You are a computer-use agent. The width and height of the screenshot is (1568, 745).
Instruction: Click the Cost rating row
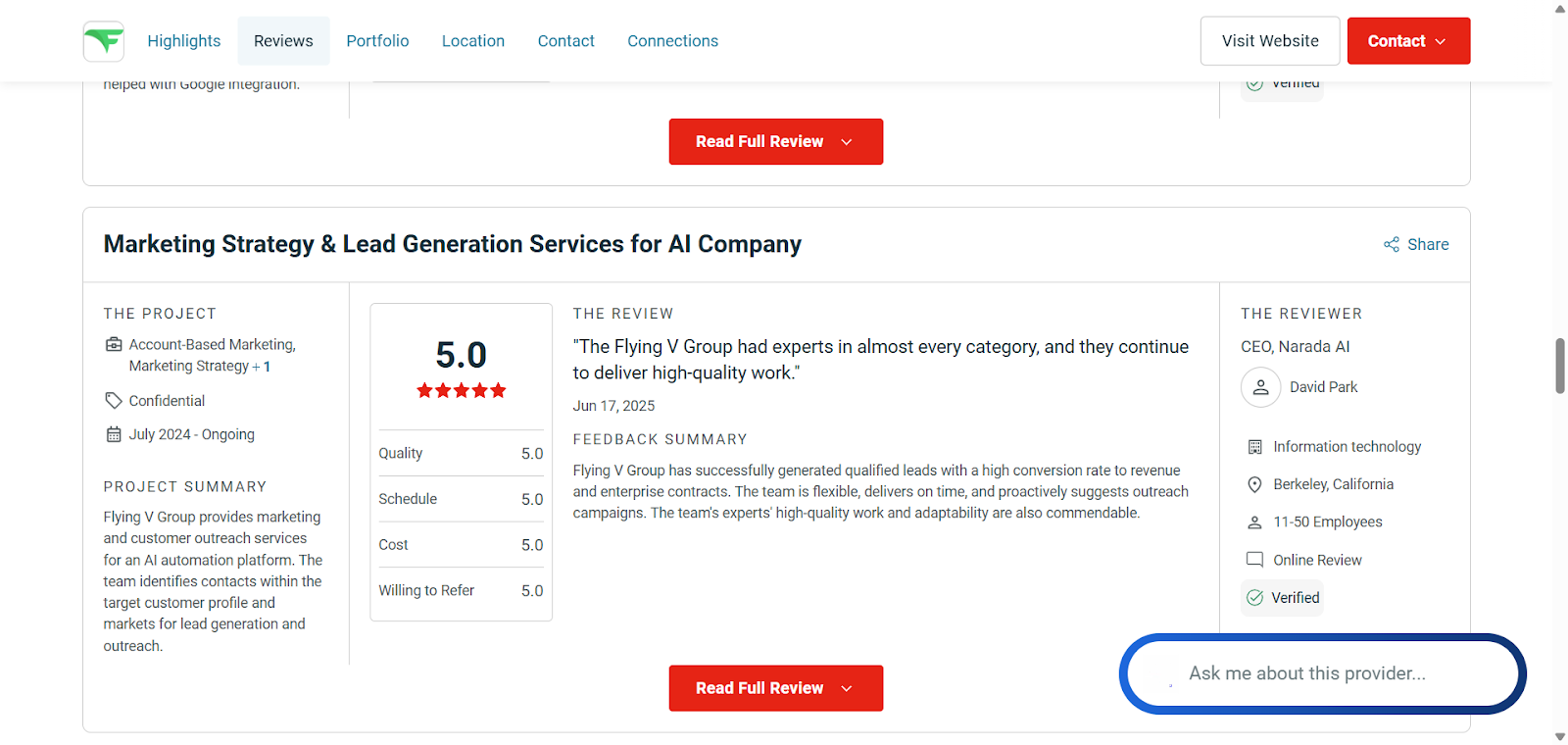point(462,545)
